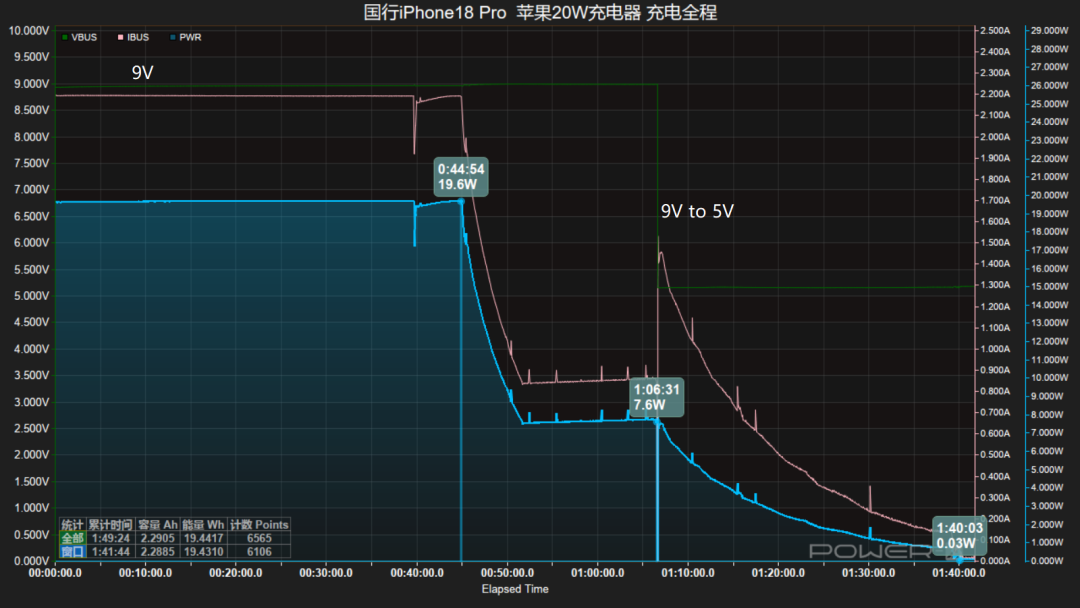Click the 00:00:00.0 time axis label
1080x608 pixels.
click(x=55, y=573)
